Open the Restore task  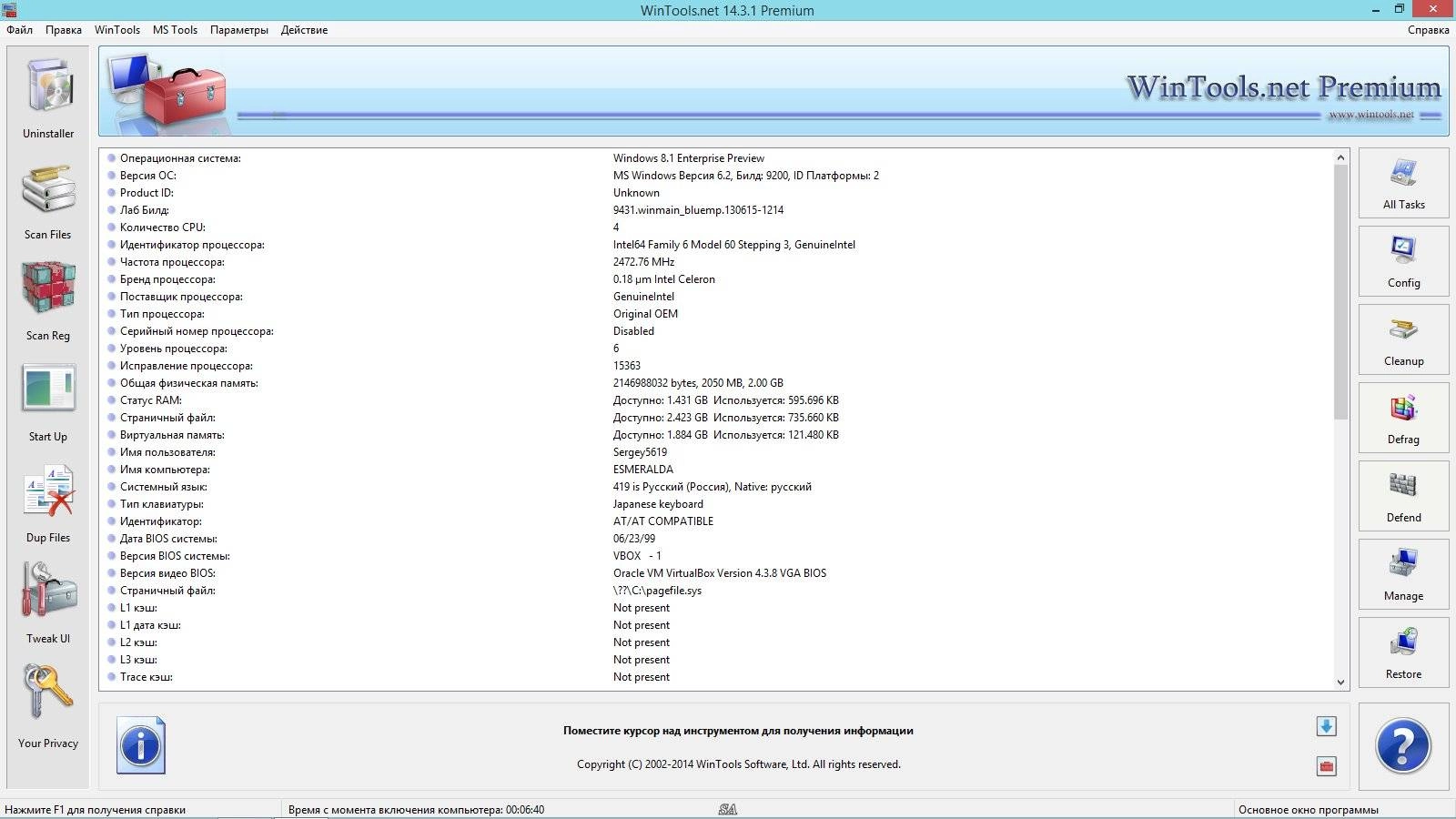click(x=1403, y=652)
